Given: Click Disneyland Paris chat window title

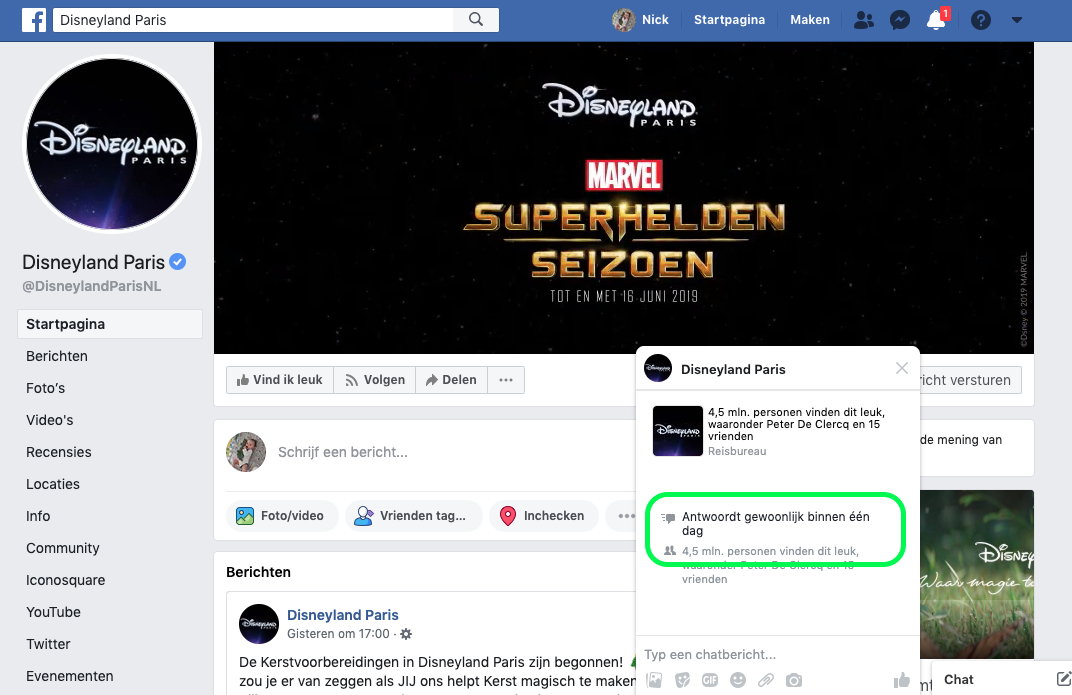Looking at the screenshot, I should [733, 370].
